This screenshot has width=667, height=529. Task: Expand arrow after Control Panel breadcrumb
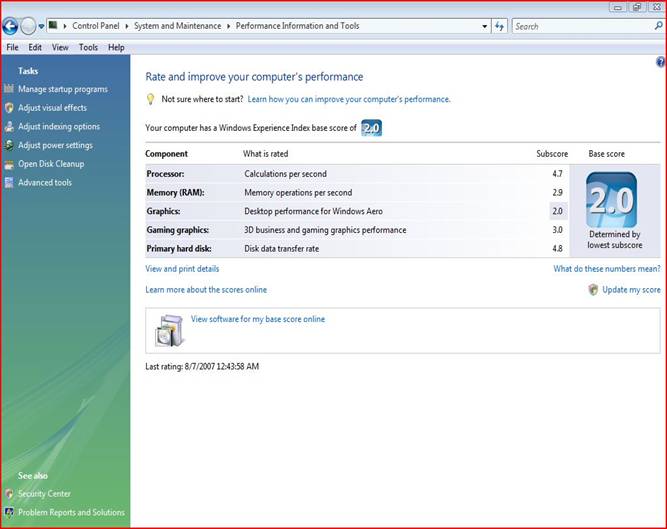[127, 26]
